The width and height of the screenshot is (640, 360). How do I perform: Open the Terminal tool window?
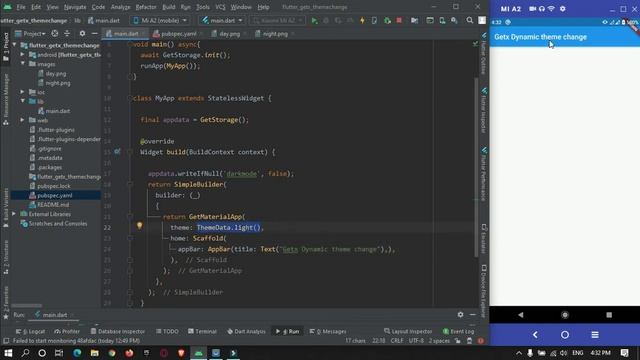tap(202, 331)
